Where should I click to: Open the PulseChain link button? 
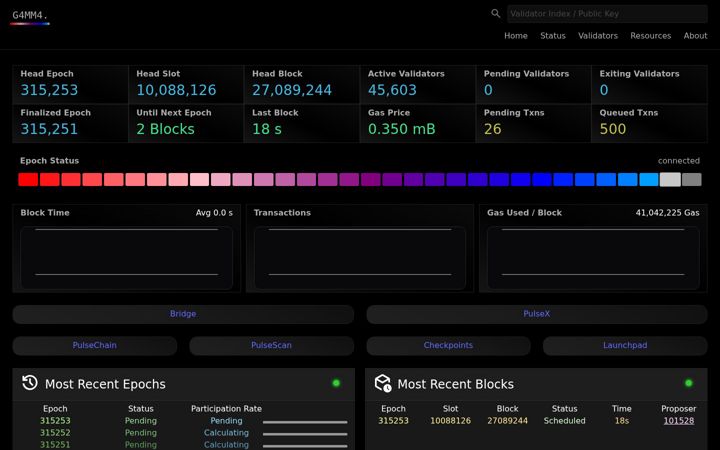[95, 345]
